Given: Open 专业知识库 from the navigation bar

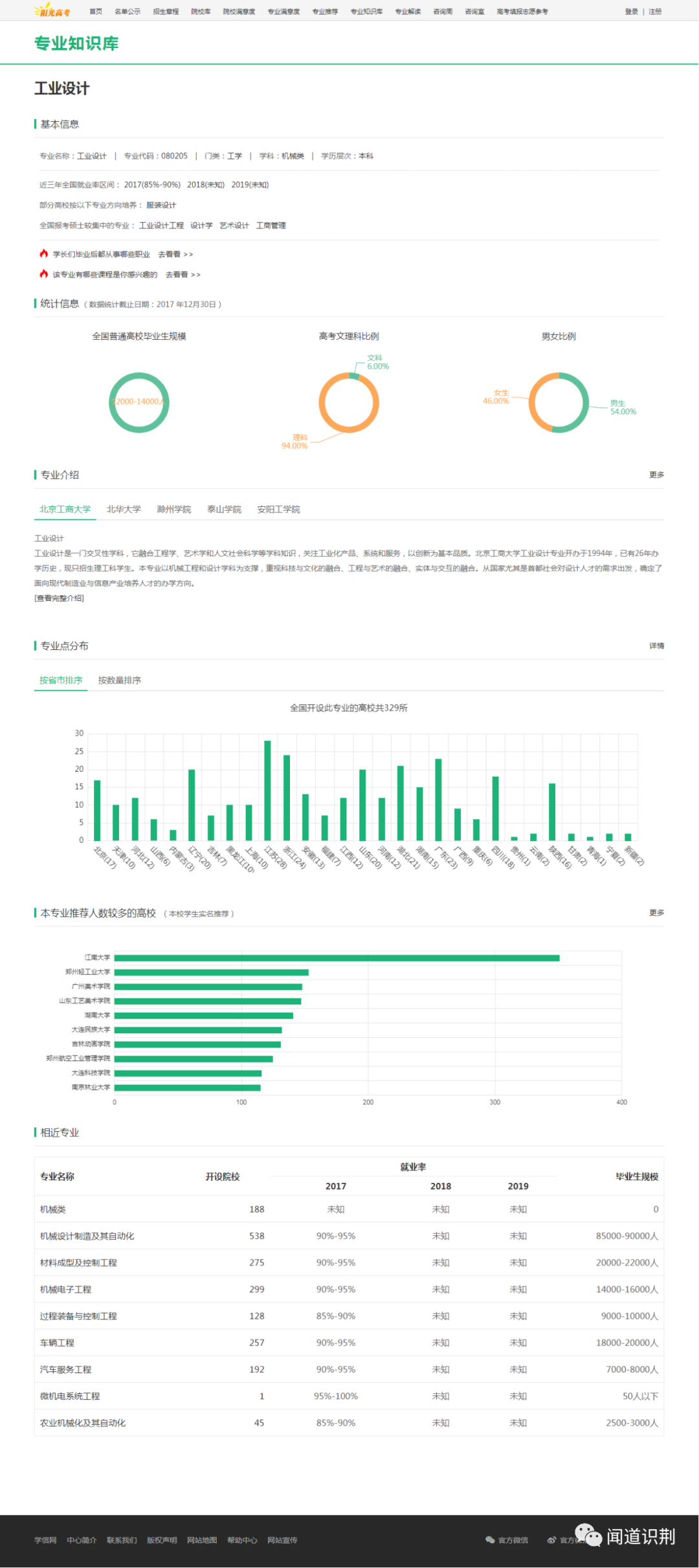Looking at the screenshot, I should (366, 12).
